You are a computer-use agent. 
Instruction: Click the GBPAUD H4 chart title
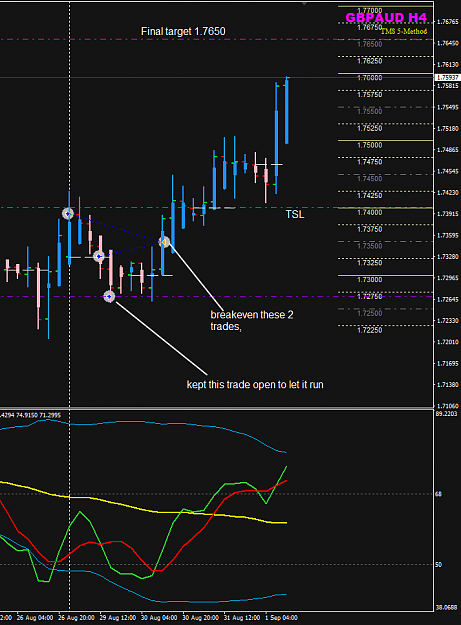[386, 18]
